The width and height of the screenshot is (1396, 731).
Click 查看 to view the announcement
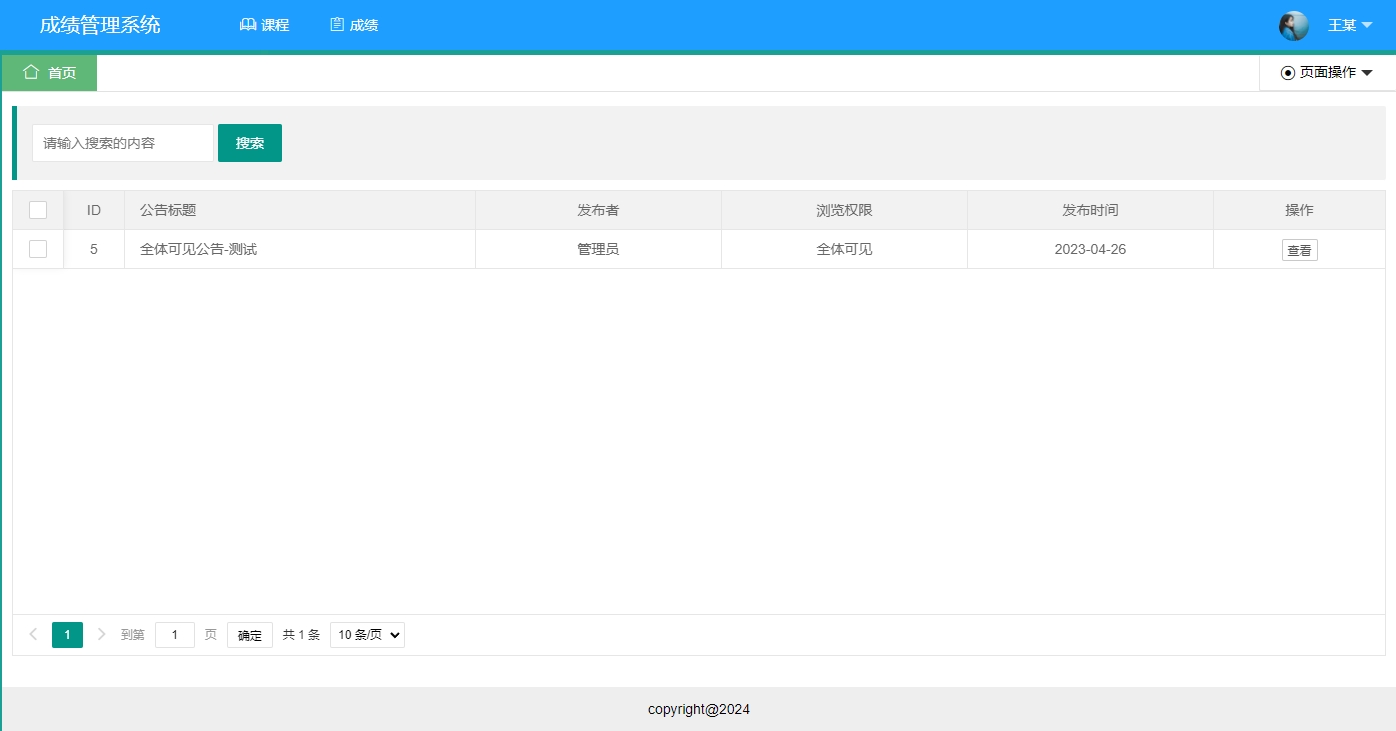[1299, 249]
